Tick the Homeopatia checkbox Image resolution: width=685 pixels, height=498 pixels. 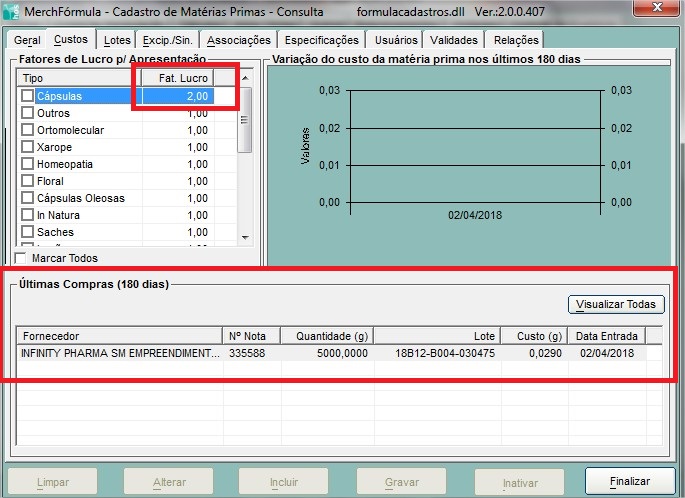(x=27, y=164)
